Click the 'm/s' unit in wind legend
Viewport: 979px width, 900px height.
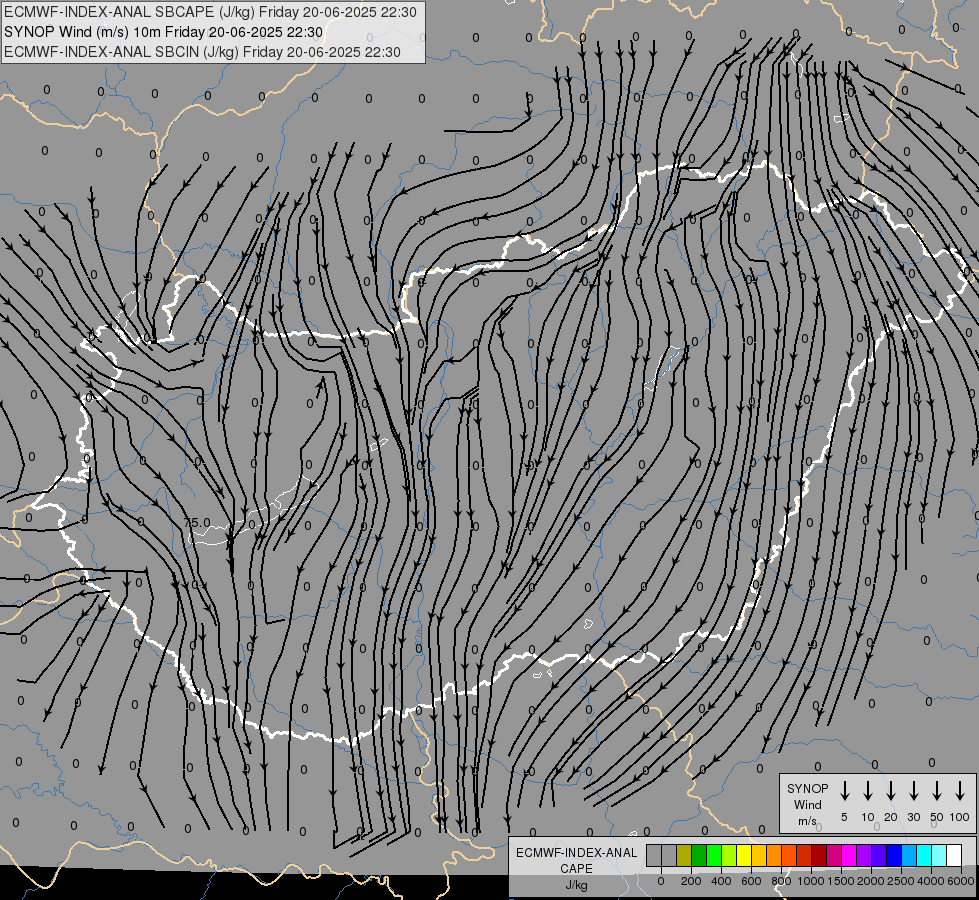pos(807,821)
